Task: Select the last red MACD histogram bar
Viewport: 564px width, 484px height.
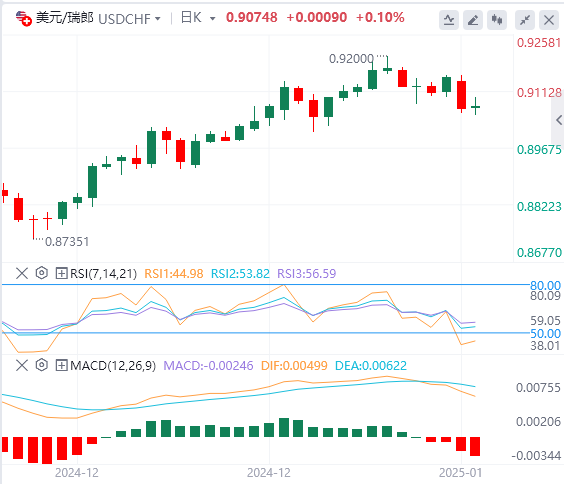Action: (x=475, y=447)
